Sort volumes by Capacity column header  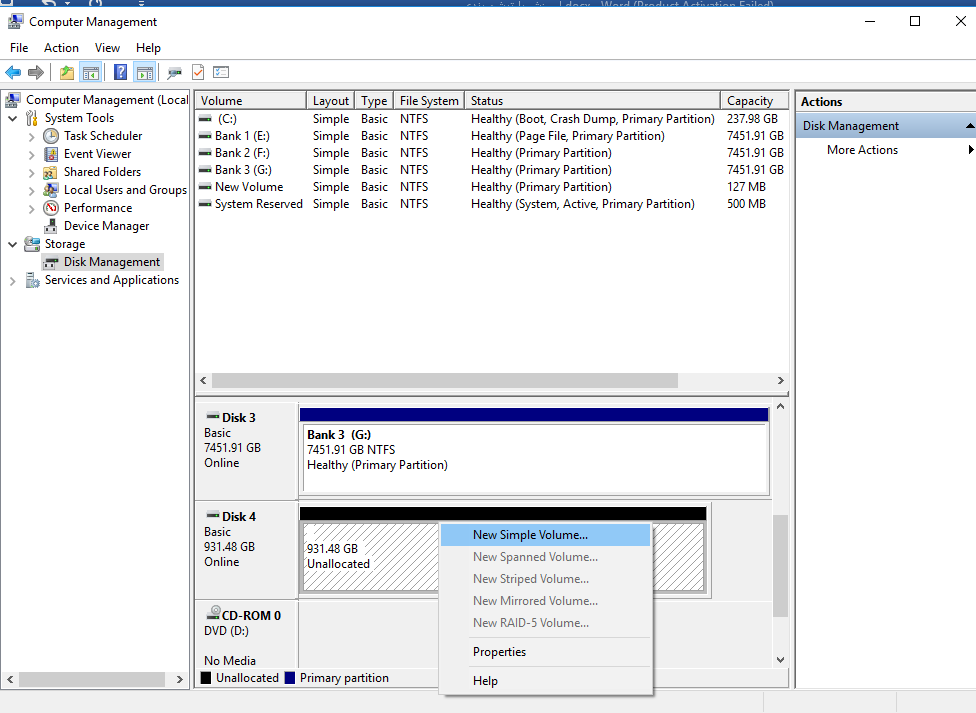point(750,101)
